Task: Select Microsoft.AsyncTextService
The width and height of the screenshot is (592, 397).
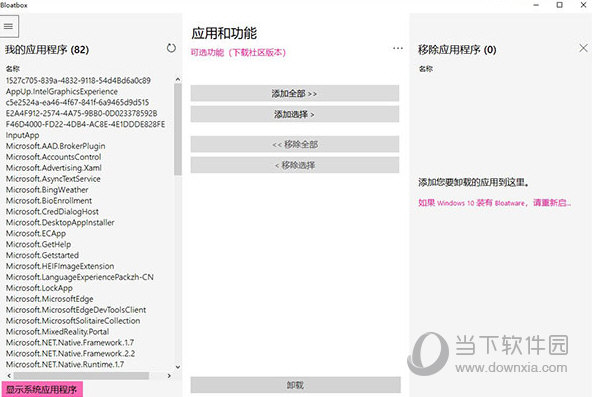Action: (53, 179)
